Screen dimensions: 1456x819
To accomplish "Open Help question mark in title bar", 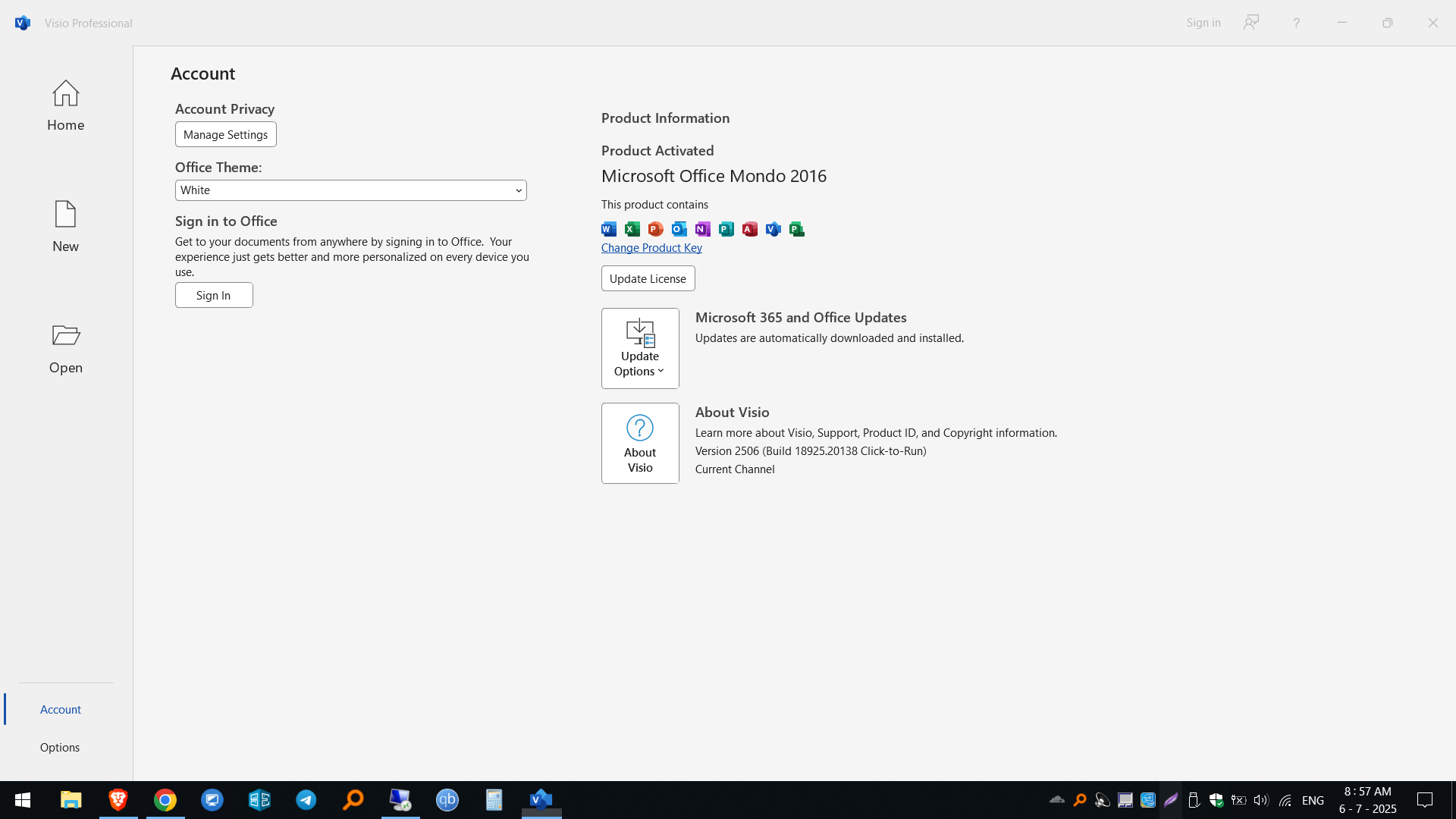I will pyautogui.click(x=1297, y=23).
